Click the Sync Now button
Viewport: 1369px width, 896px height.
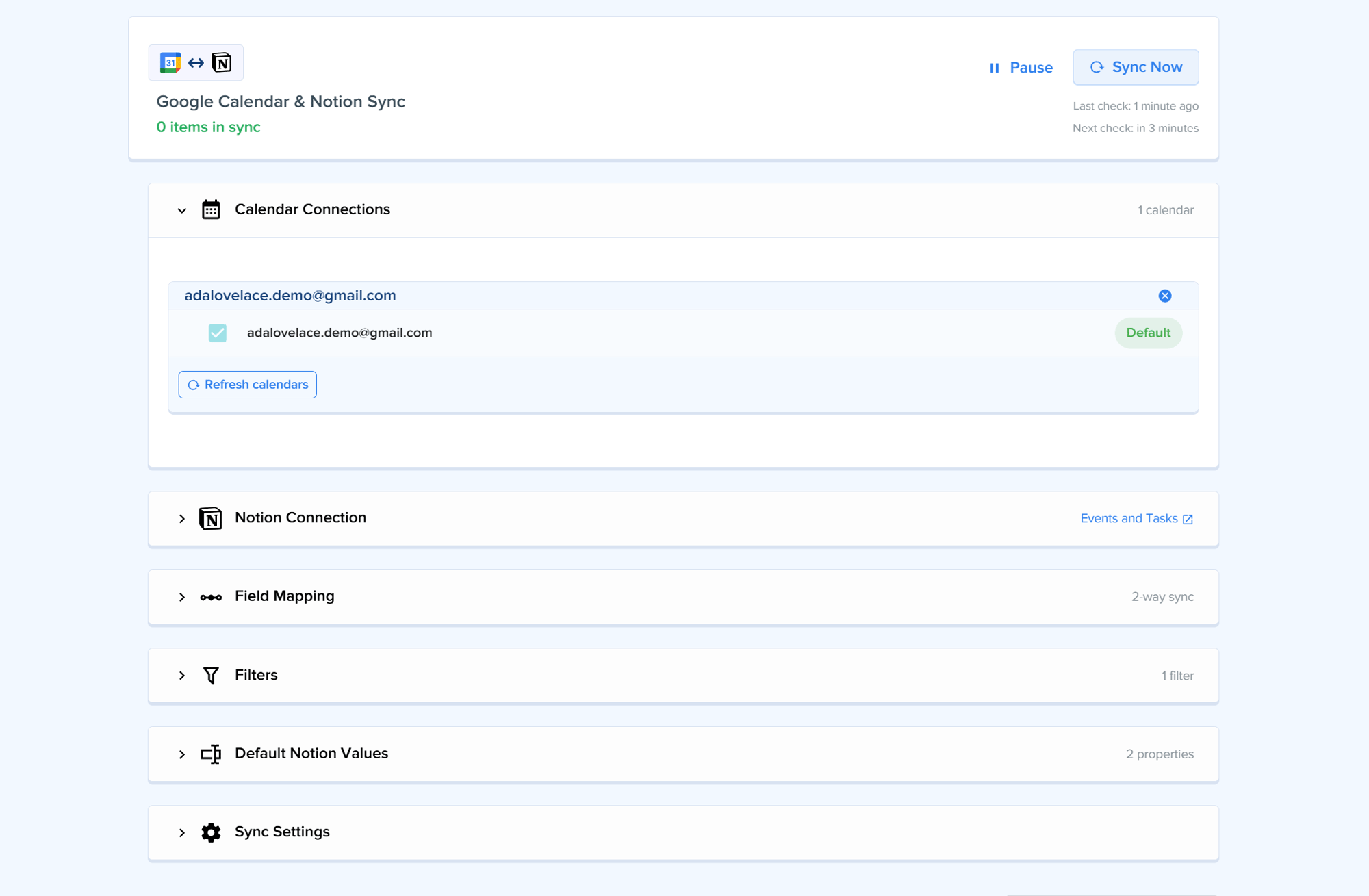pos(1136,67)
